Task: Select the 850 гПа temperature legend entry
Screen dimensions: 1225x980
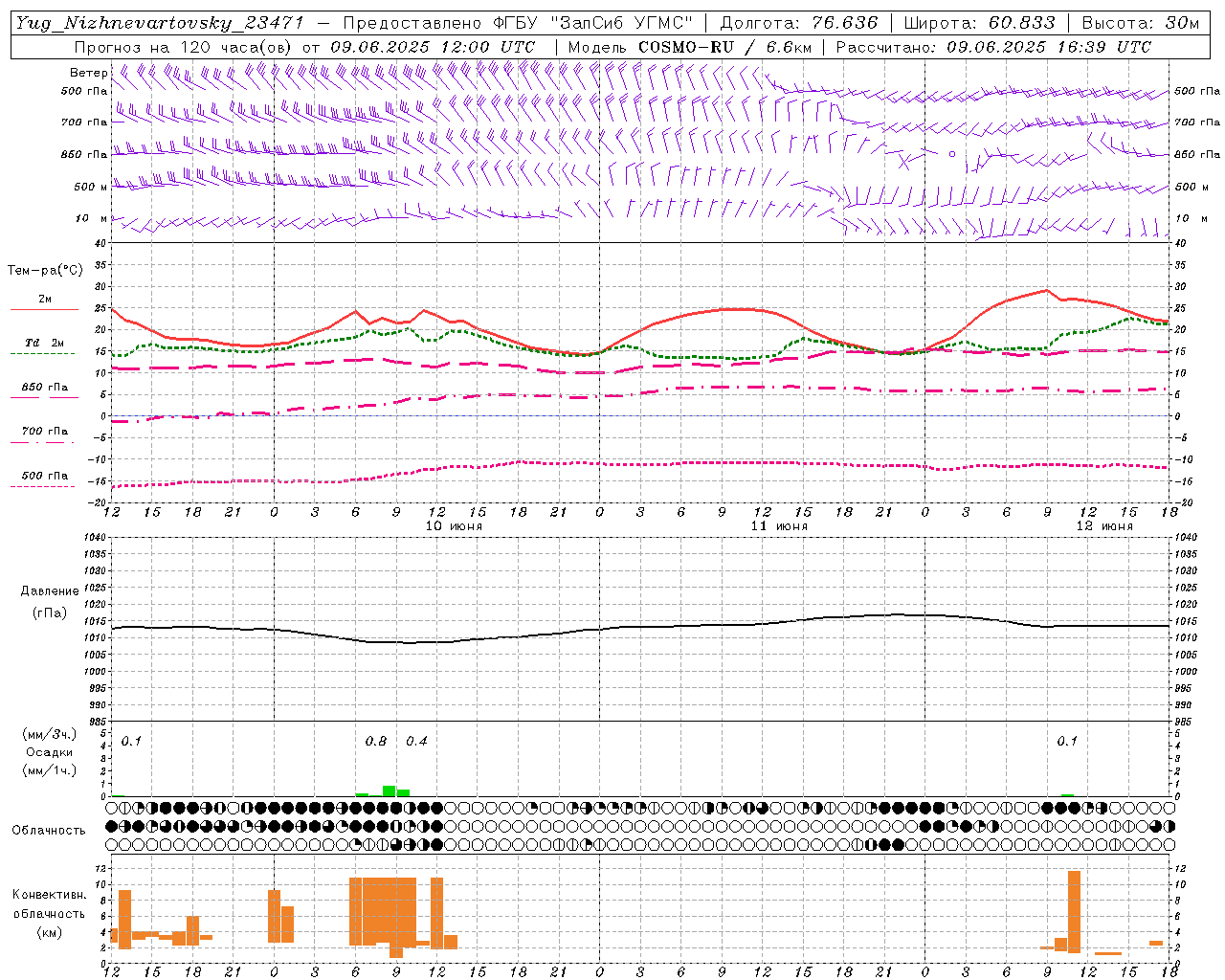Action: 45,388
